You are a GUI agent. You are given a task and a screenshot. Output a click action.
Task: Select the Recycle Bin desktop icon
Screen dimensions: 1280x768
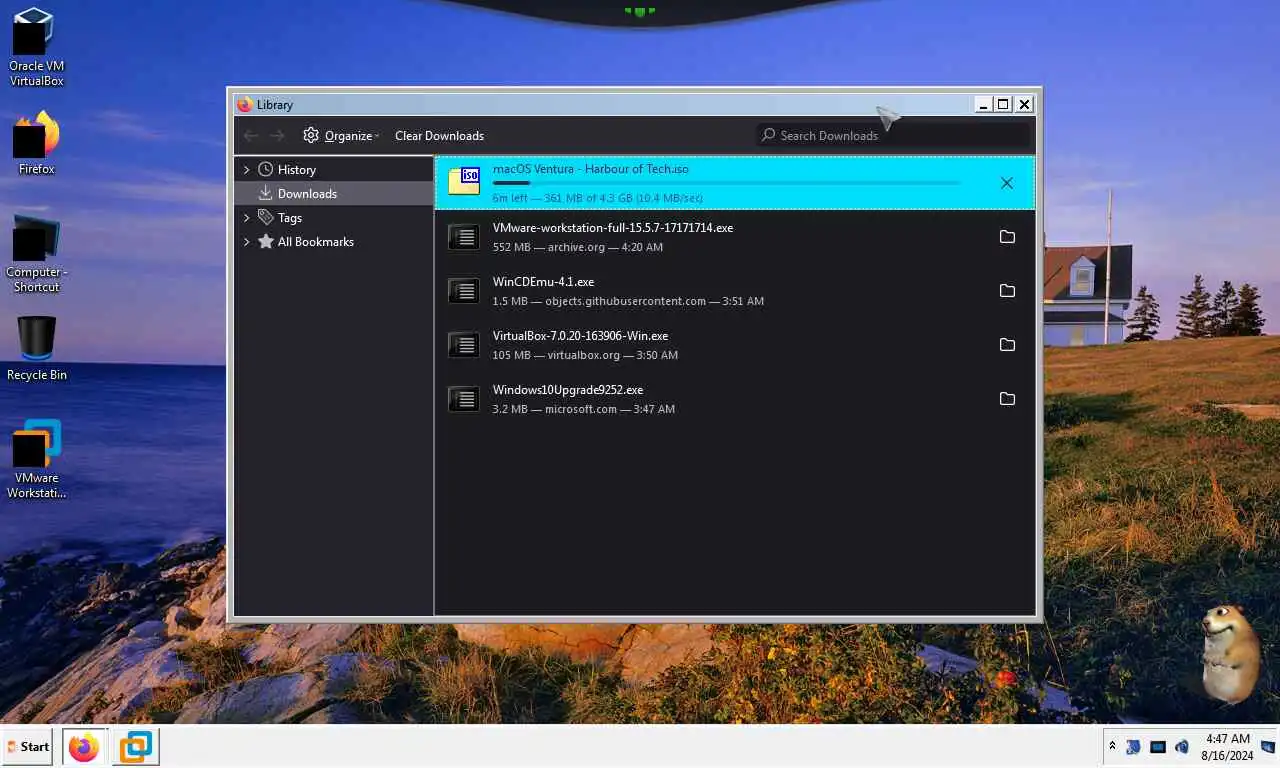pos(36,349)
